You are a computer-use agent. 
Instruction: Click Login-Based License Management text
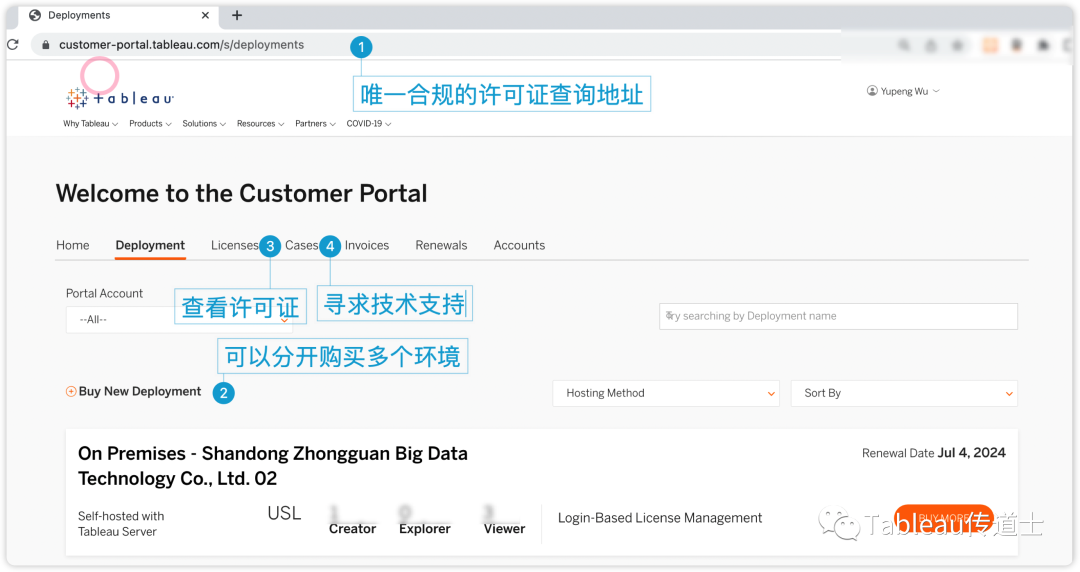click(x=660, y=518)
